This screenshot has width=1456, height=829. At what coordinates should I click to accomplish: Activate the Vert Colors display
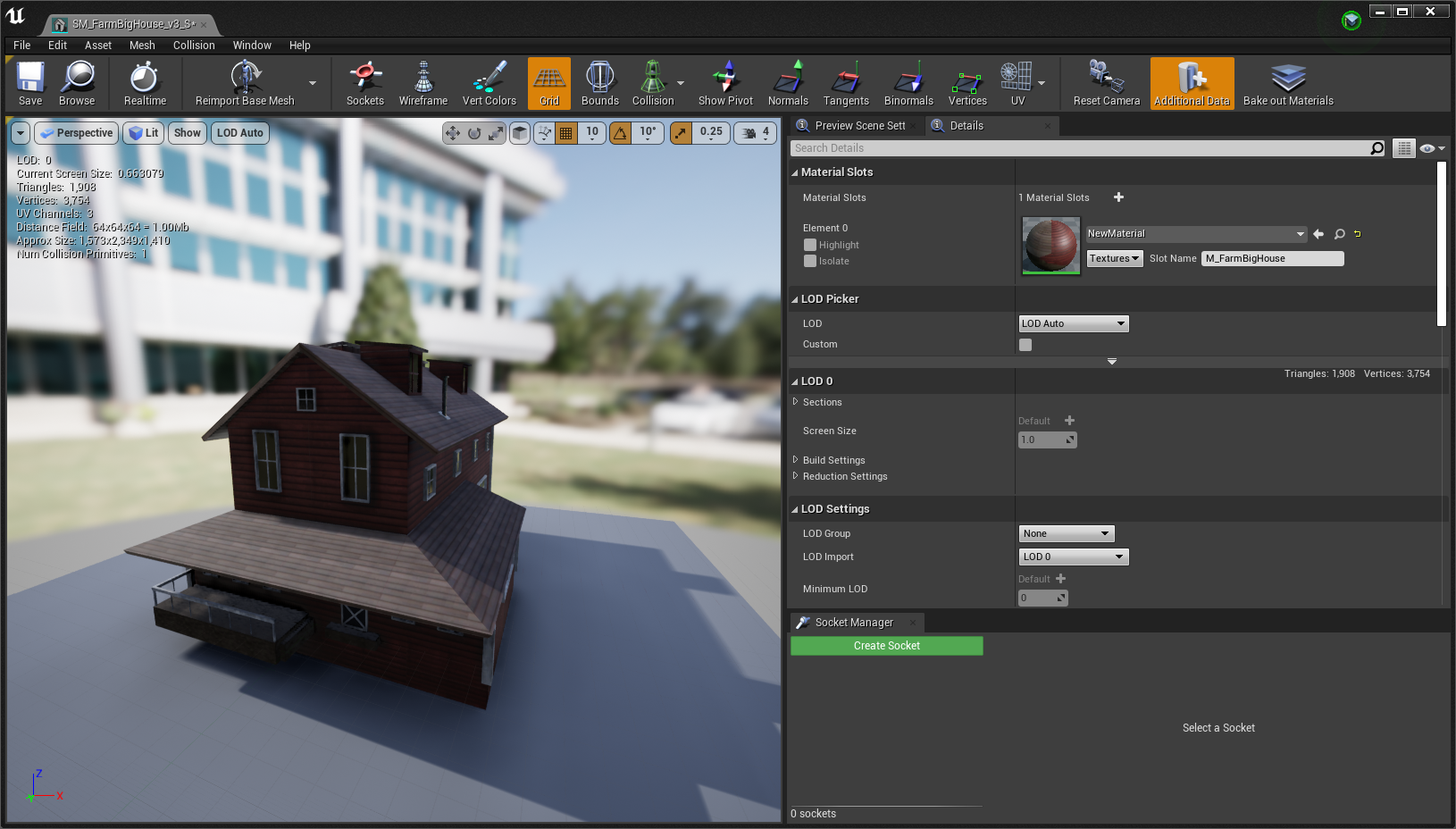coord(489,82)
